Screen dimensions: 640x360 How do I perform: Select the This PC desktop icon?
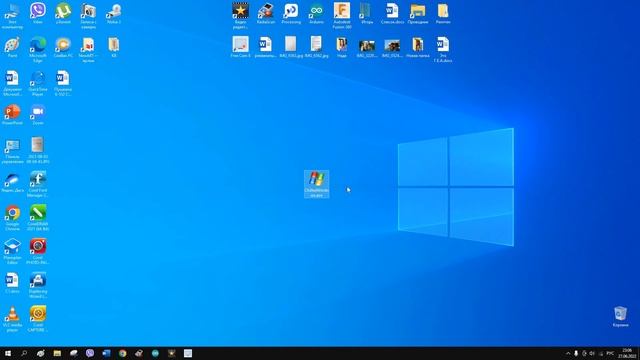point(12,16)
